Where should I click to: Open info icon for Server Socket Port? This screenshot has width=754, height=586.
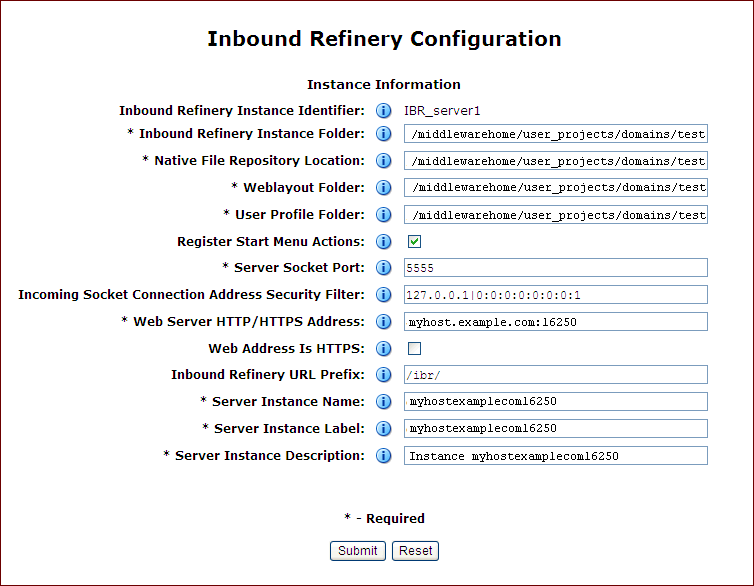[x=383, y=268]
